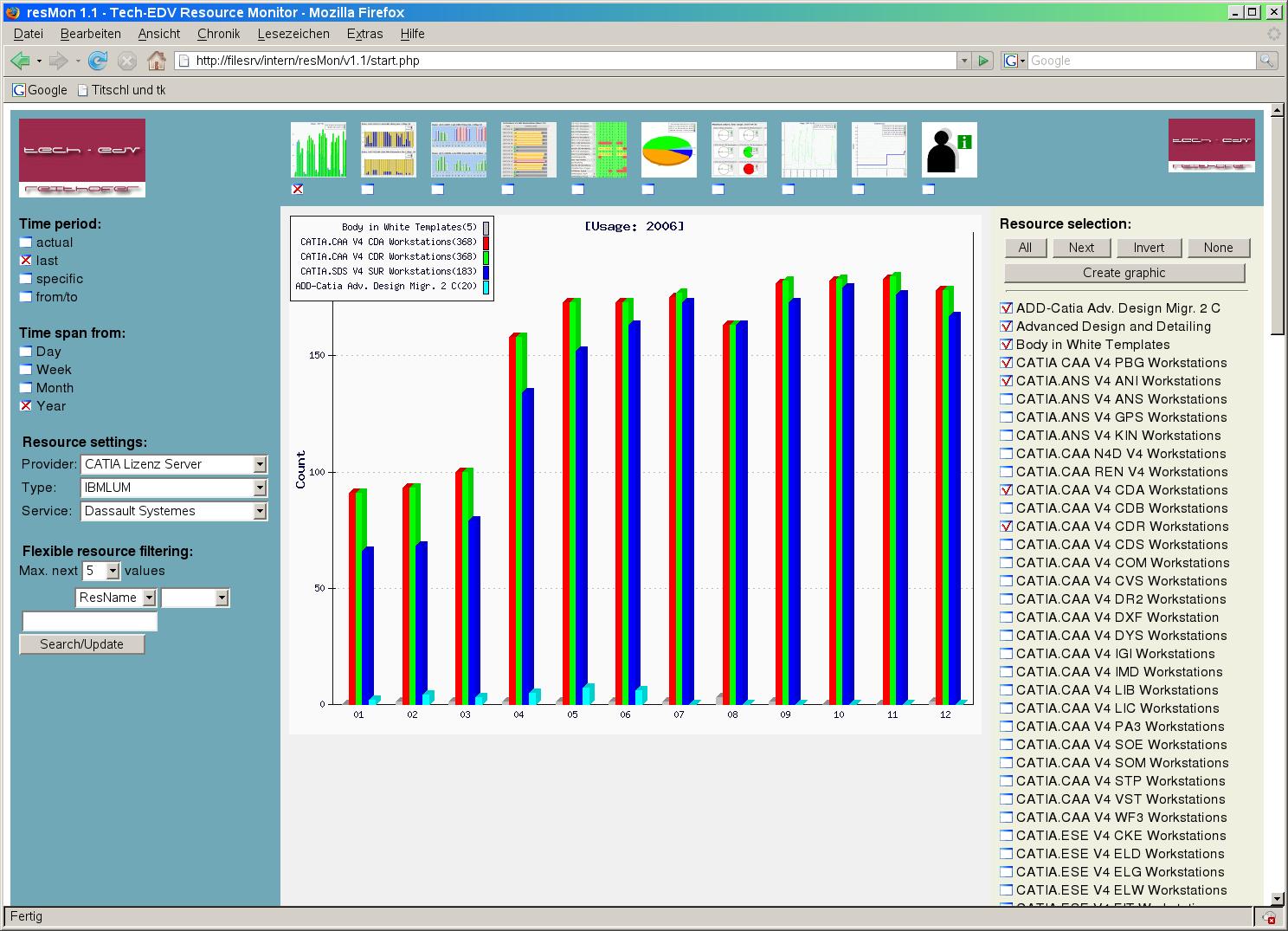
Task: Expand the URL bar history dropdown
Action: click(963, 61)
